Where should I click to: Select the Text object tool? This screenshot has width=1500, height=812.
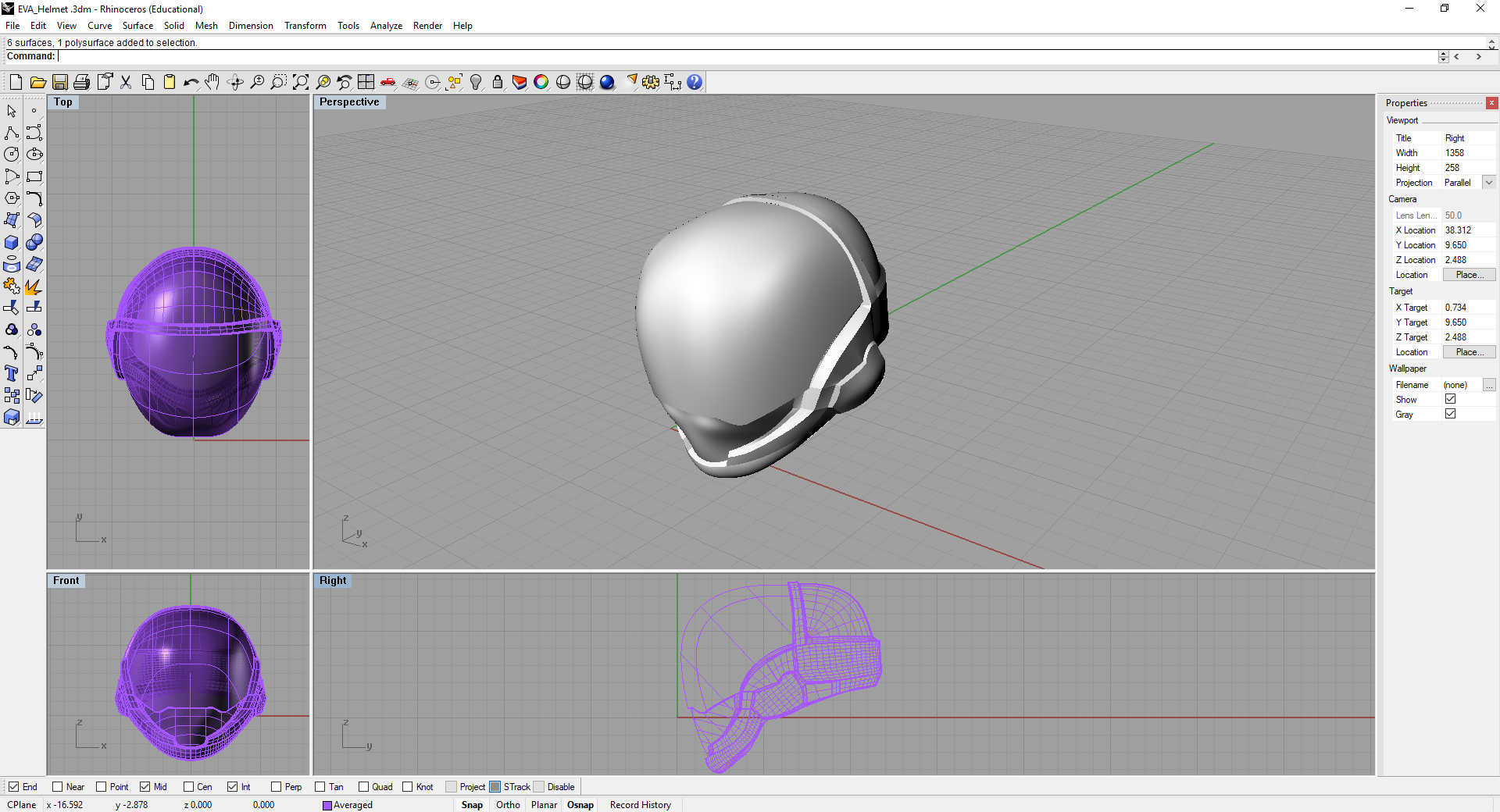point(12,374)
